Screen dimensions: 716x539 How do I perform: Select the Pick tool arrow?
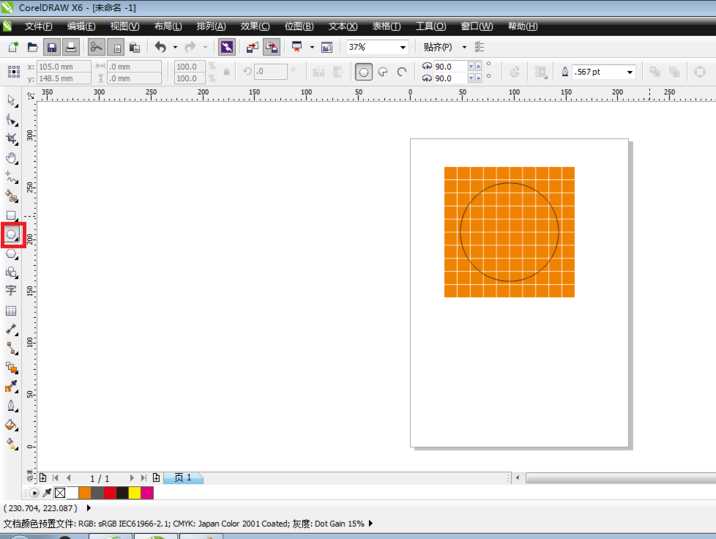point(12,100)
